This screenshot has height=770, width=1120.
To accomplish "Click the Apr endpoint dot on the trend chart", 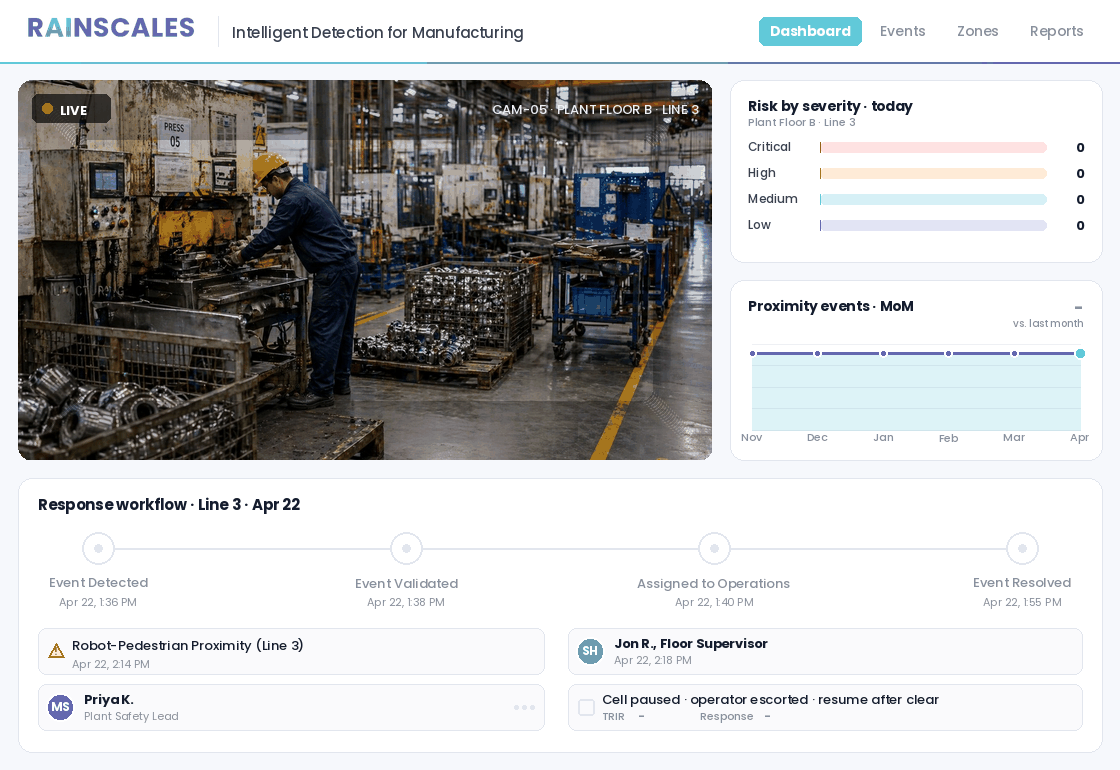I will 1080,353.
